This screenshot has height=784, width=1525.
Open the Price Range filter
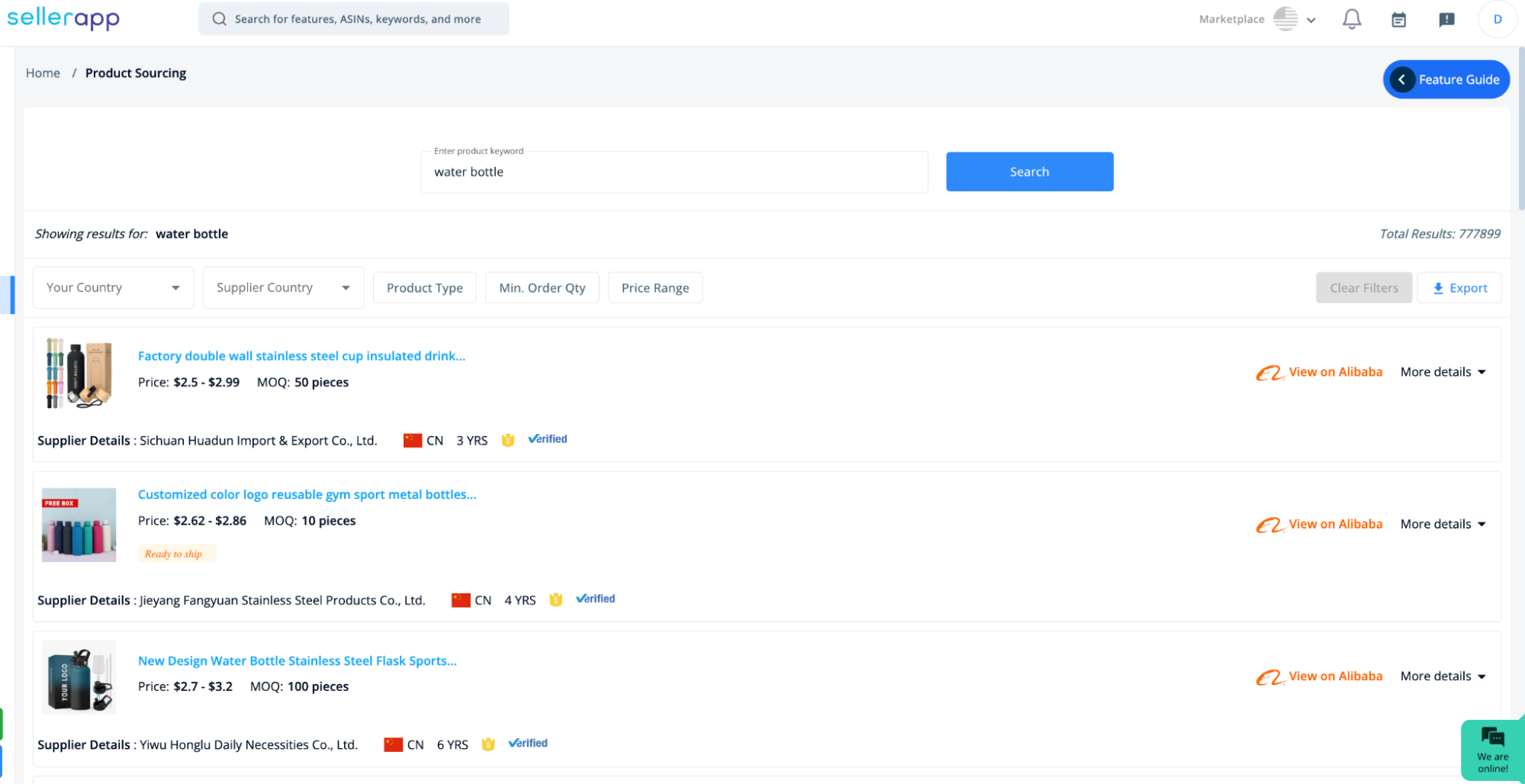pos(655,288)
